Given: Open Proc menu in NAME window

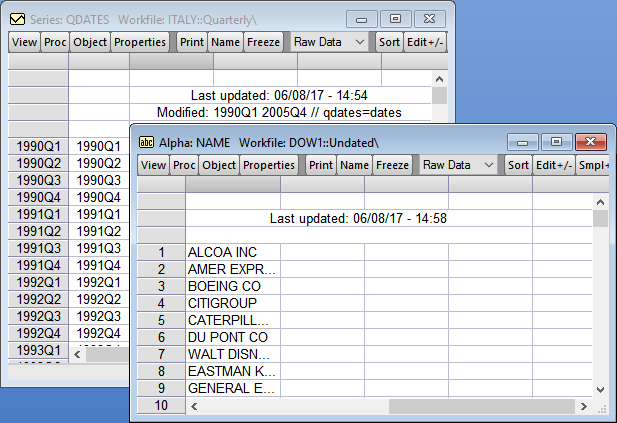Looking at the screenshot, I should (x=184, y=165).
